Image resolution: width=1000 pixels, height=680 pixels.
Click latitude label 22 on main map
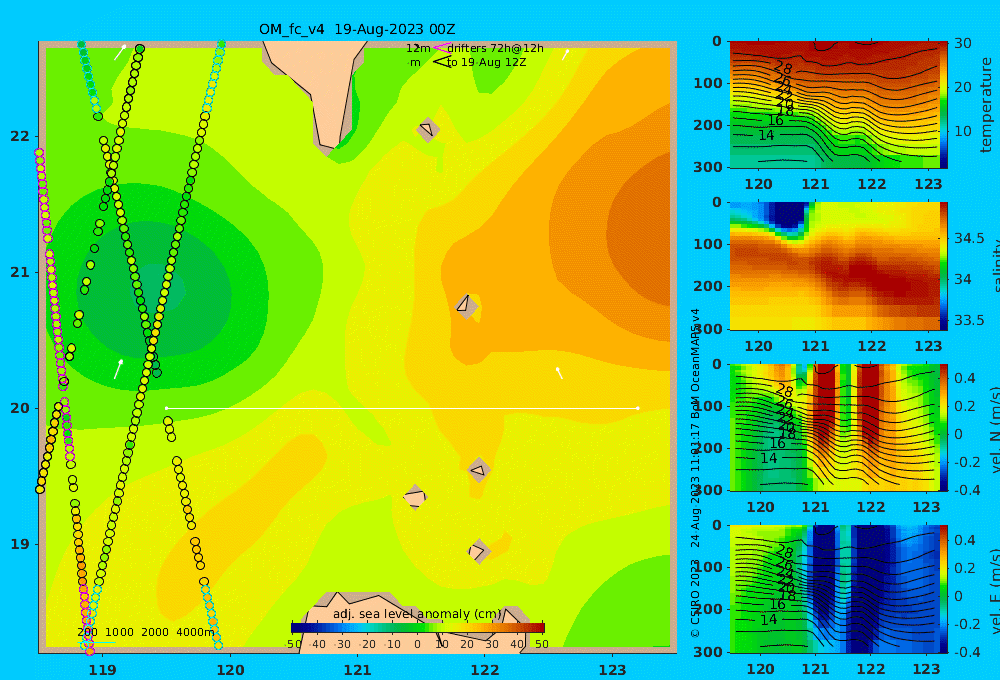pos(20,136)
